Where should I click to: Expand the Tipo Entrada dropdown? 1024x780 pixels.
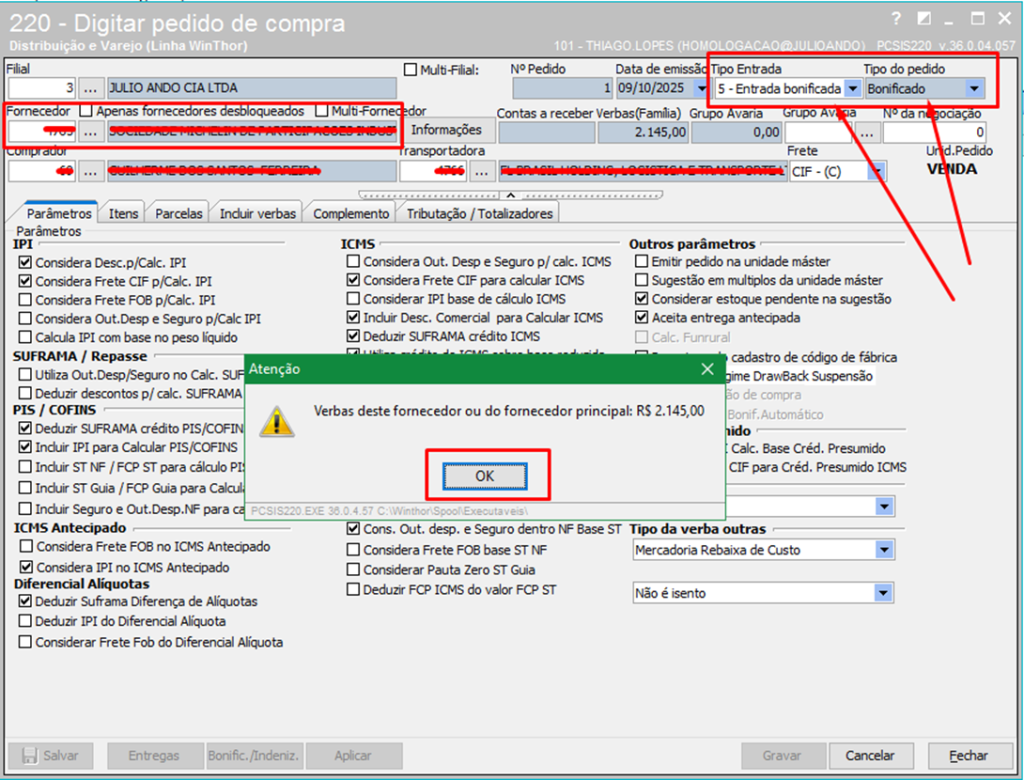[851, 89]
